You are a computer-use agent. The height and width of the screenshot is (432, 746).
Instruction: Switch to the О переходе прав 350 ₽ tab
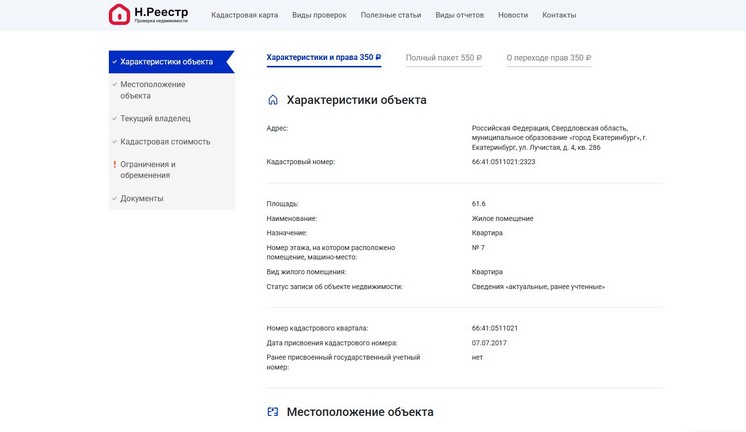click(549, 58)
